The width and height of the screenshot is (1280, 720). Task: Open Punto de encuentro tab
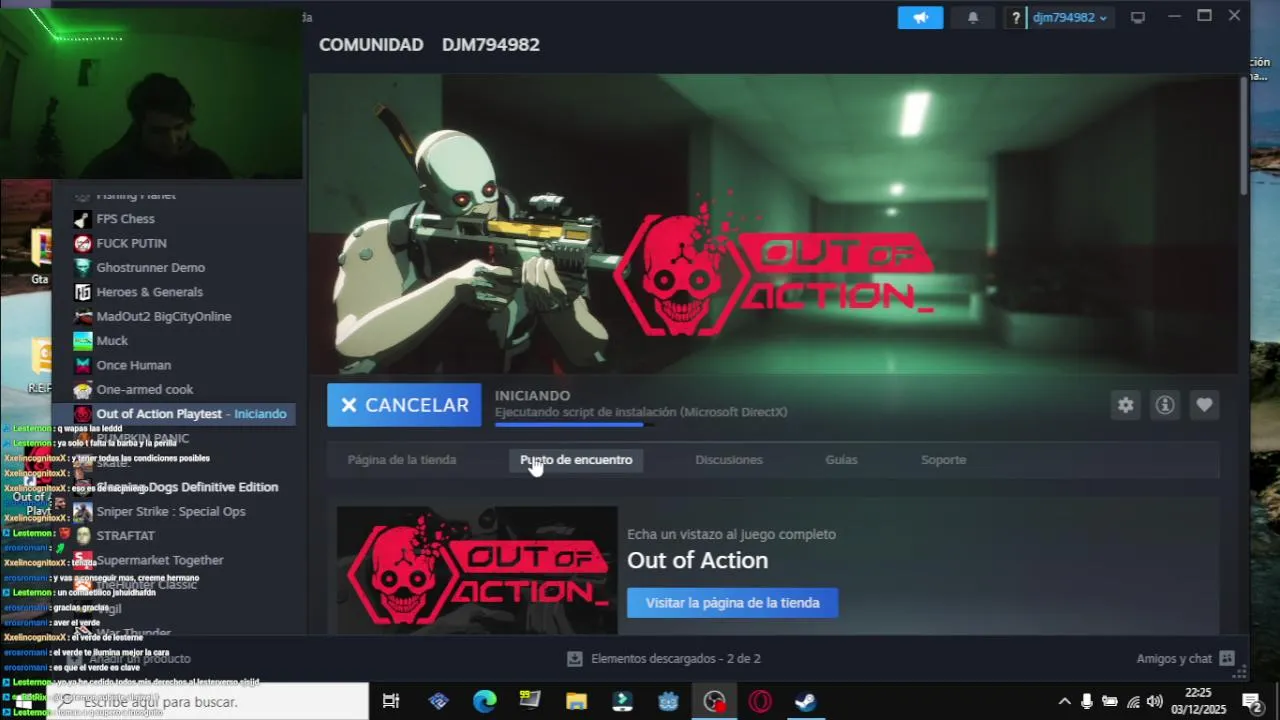pos(576,460)
